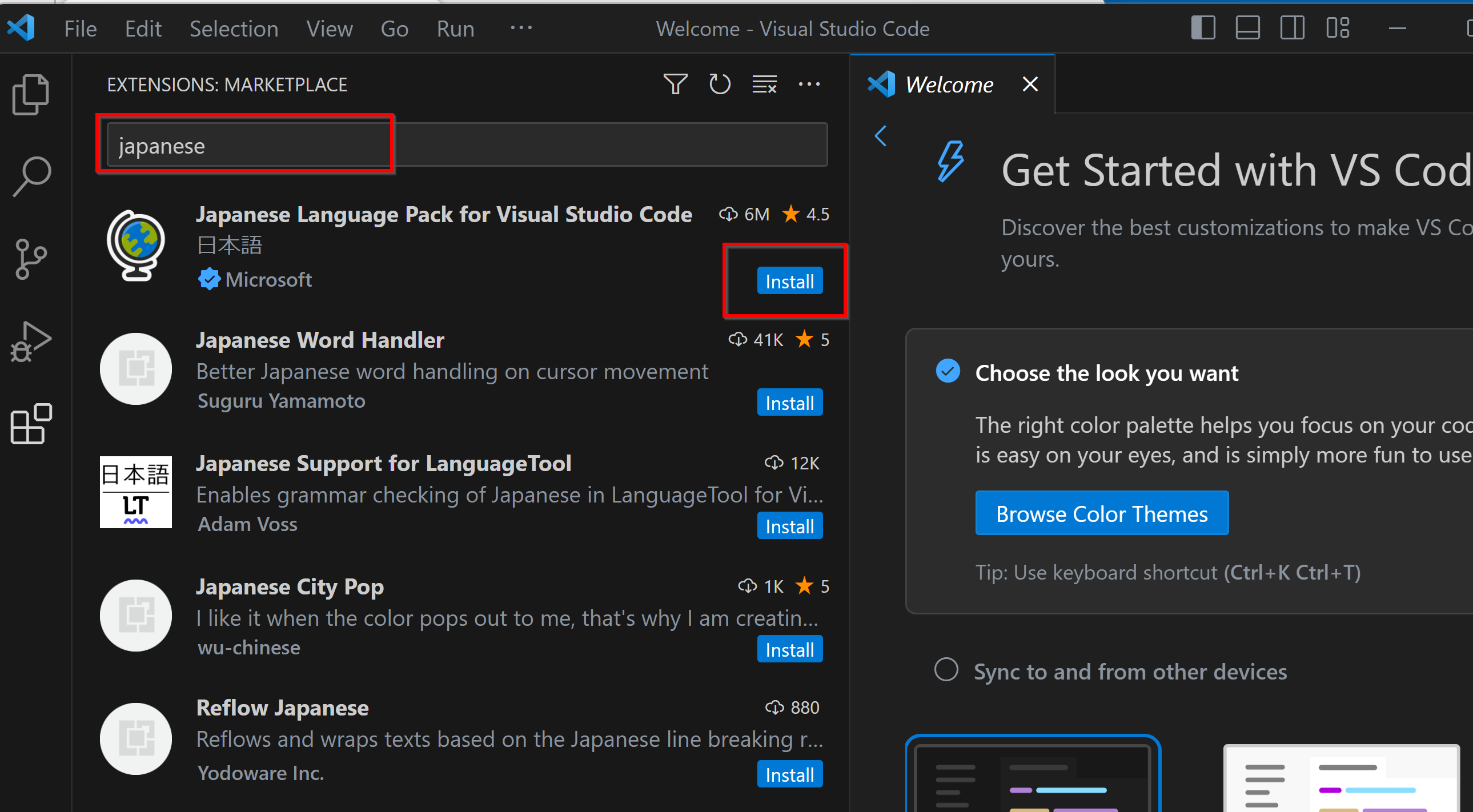The height and width of the screenshot is (812, 1473).
Task: Click the lightning bolt Get Started icon
Action: point(952,161)
